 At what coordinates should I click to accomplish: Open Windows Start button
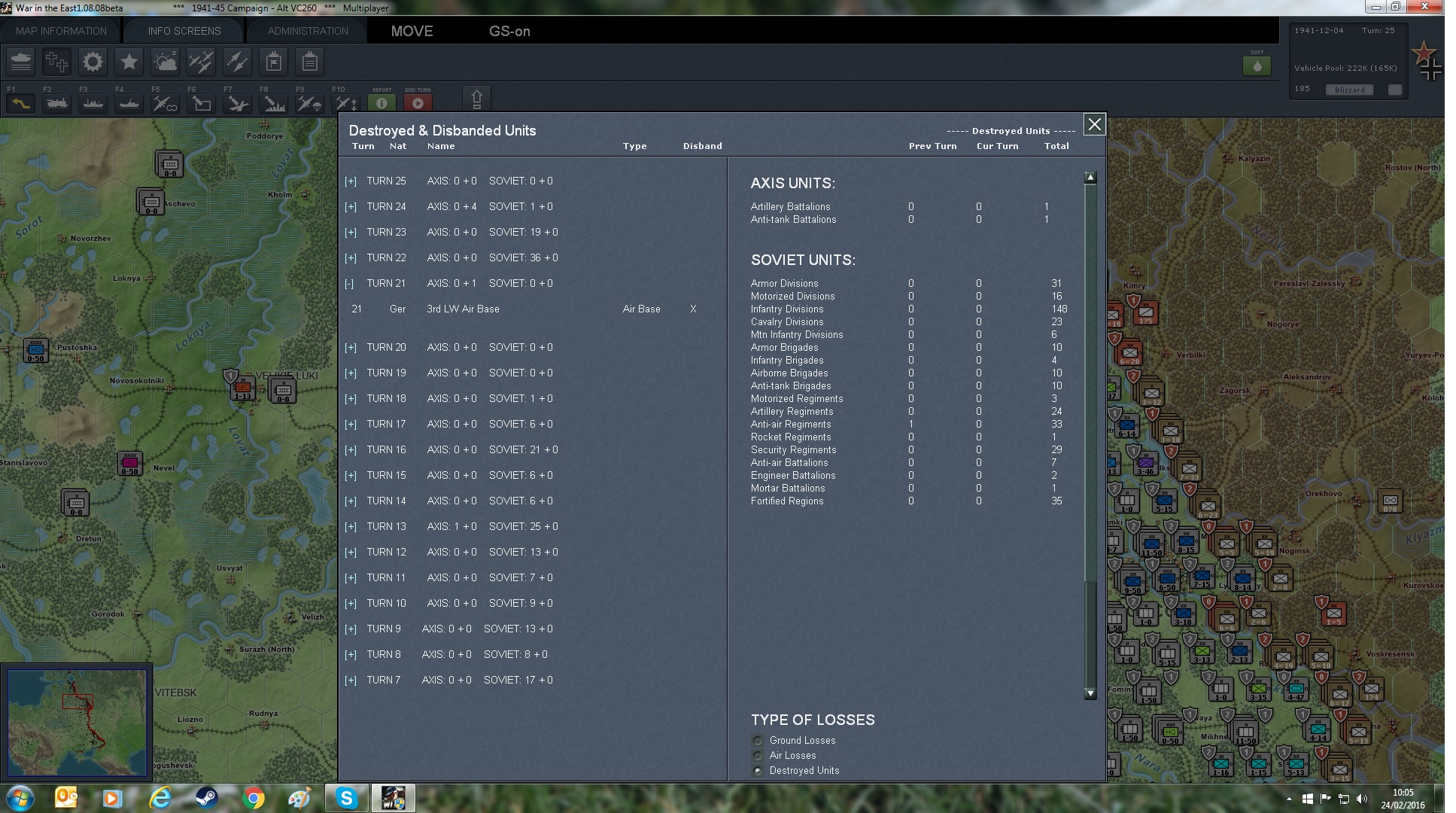pos(20,798)
